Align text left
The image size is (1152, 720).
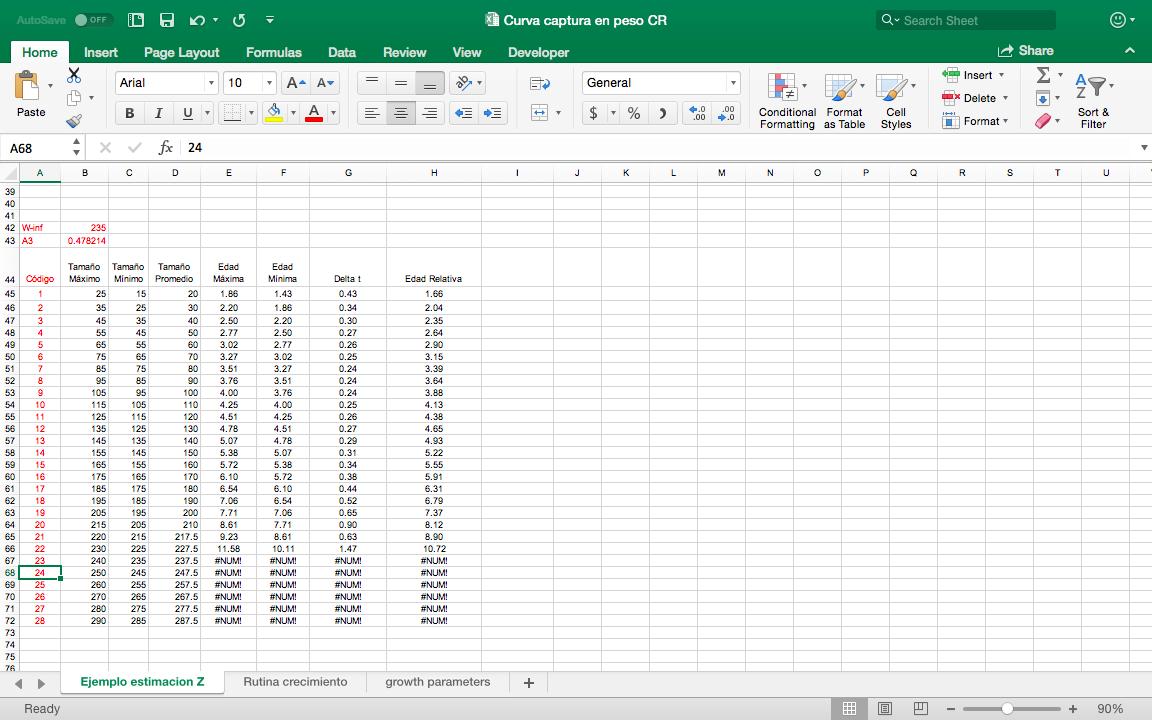pos(372,112)
